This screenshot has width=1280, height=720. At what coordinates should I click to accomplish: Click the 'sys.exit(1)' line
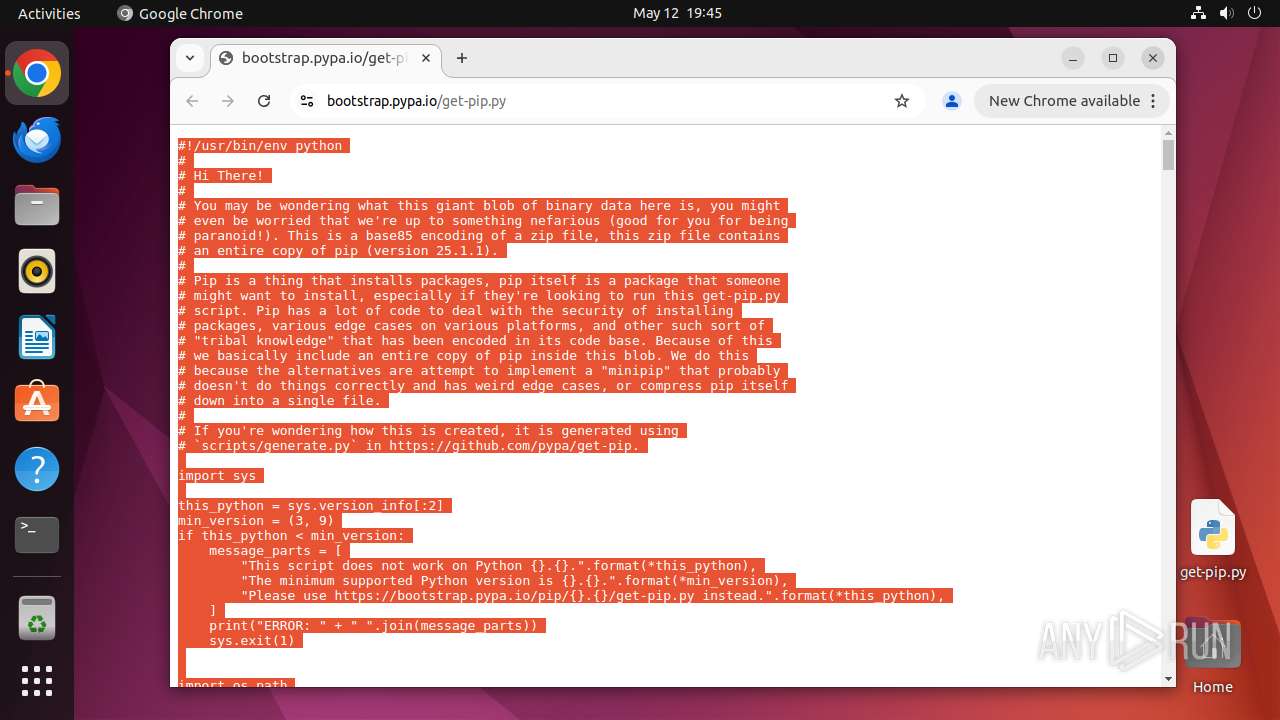(252, 641)
